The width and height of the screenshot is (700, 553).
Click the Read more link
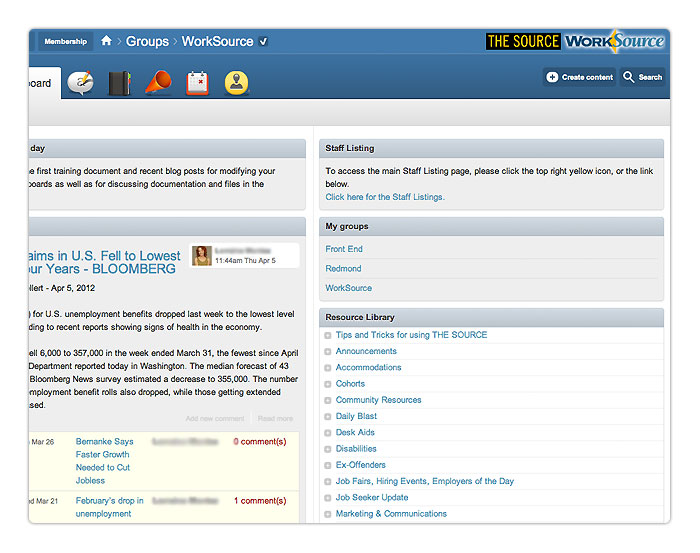pos(275,419)
